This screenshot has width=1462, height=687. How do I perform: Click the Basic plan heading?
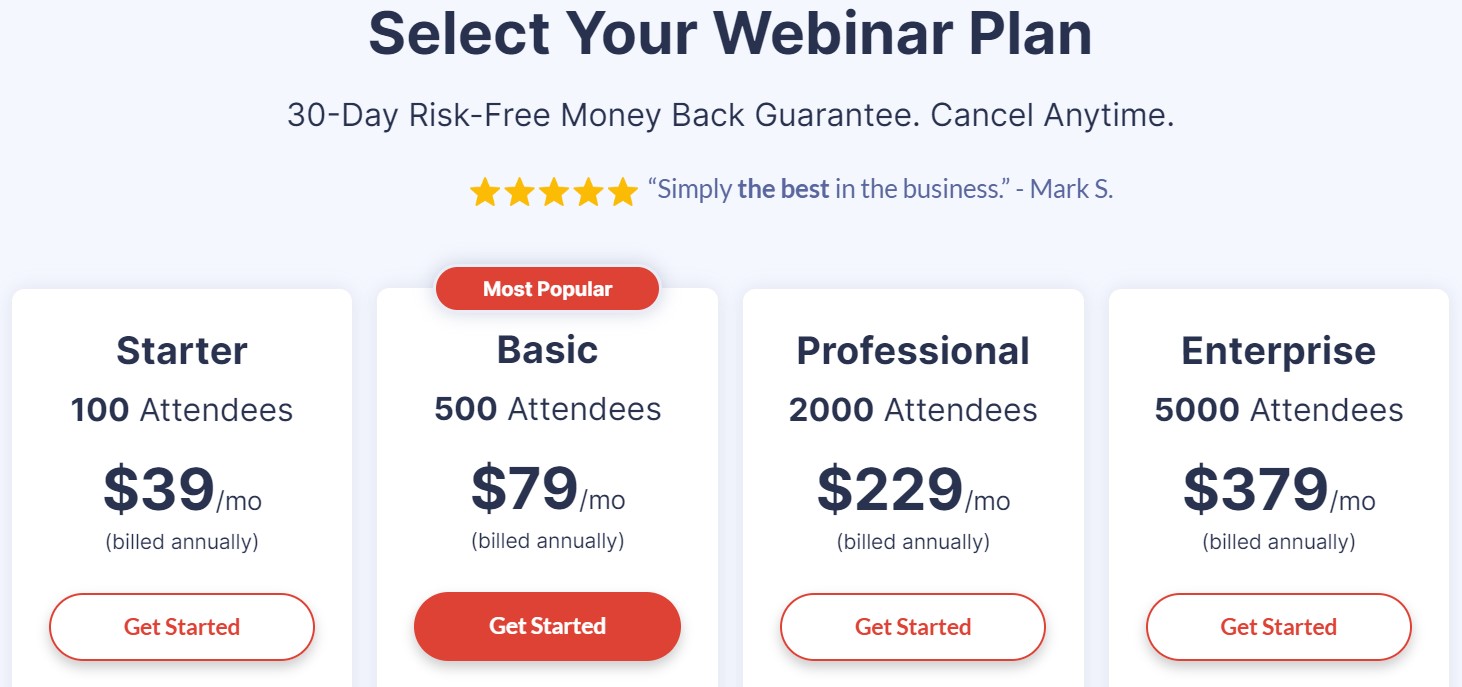pos(547,350)
